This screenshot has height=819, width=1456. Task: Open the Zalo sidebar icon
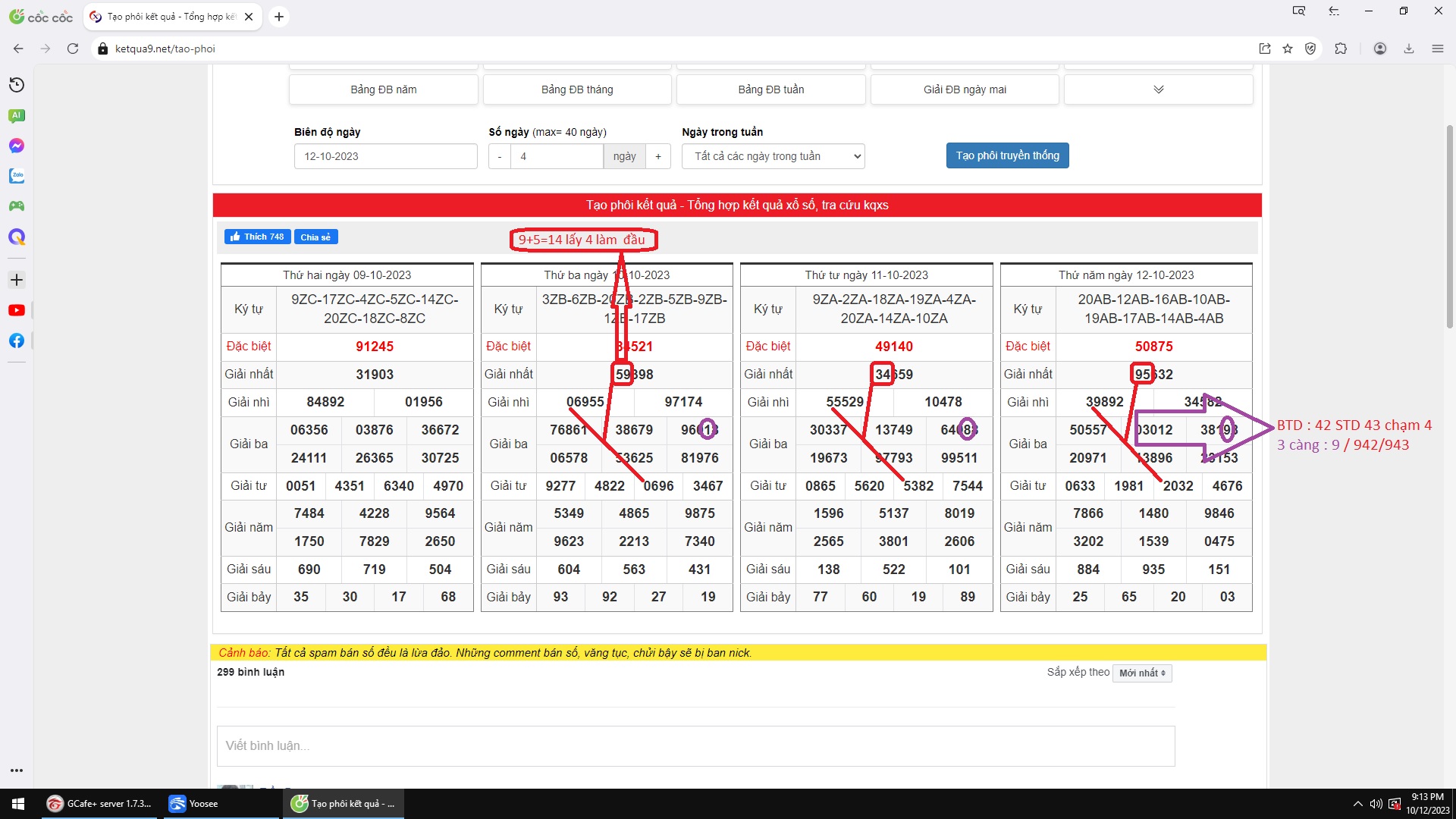click(x=17, y=176)
